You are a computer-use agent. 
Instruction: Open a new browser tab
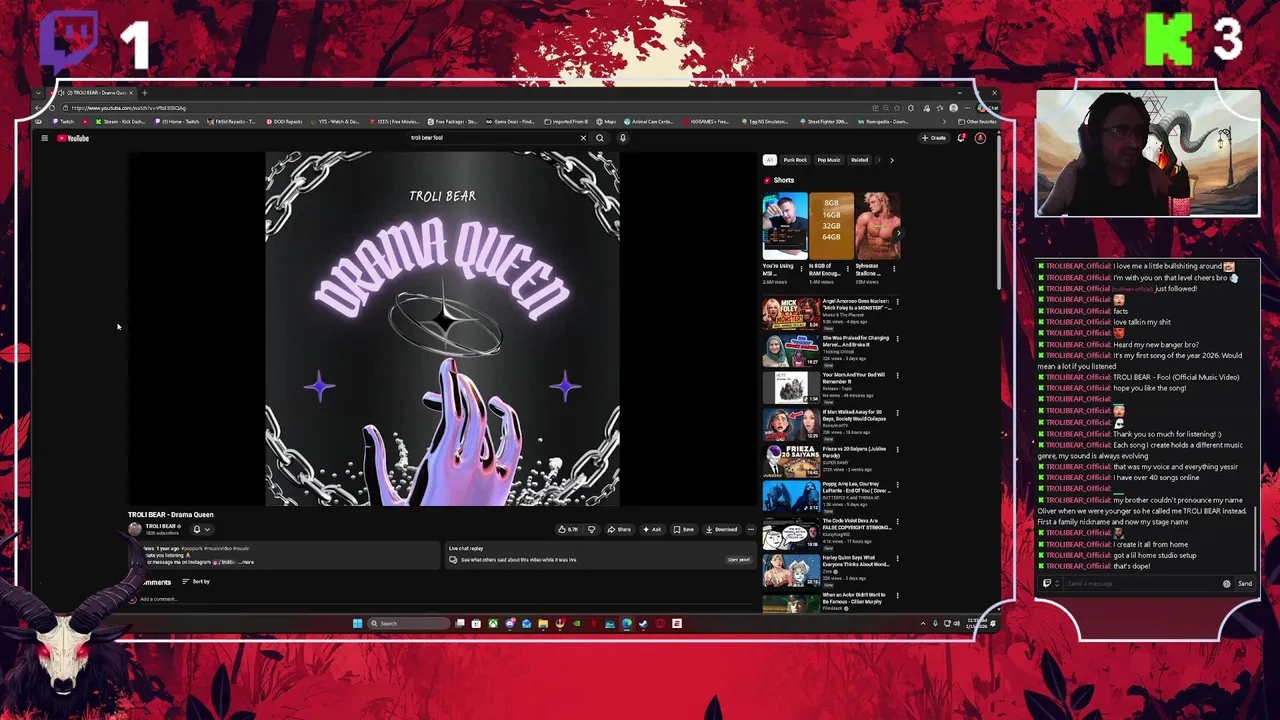click(144, 93)
